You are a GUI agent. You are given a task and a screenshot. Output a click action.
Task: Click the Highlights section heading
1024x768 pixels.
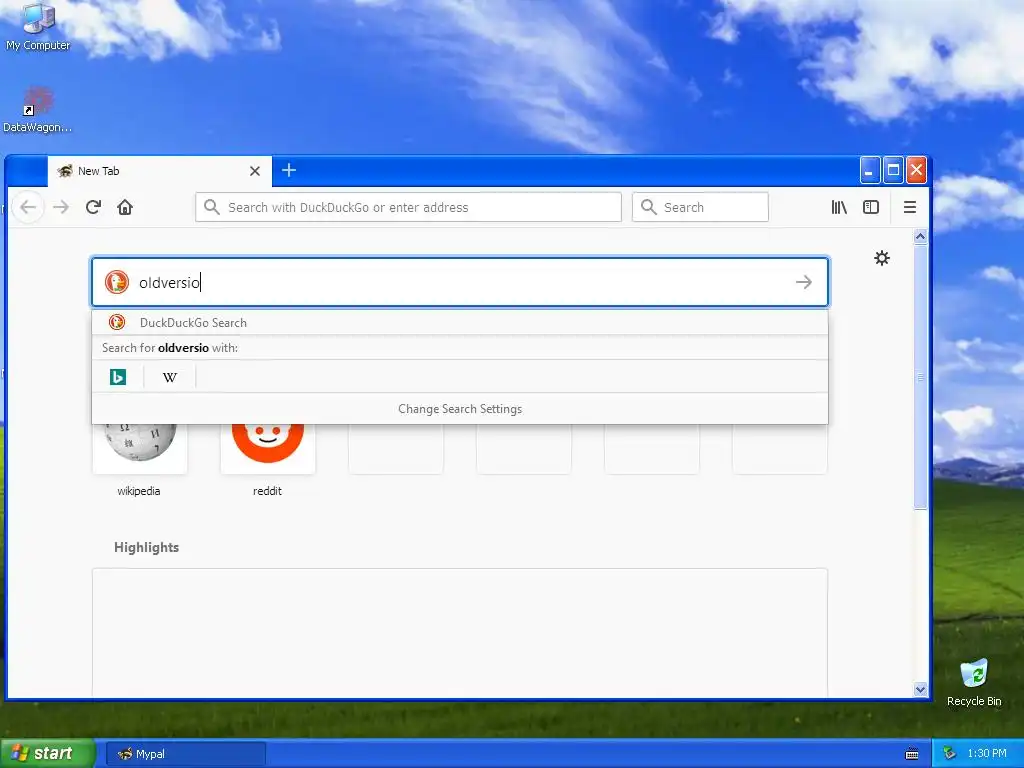point(146,547)
